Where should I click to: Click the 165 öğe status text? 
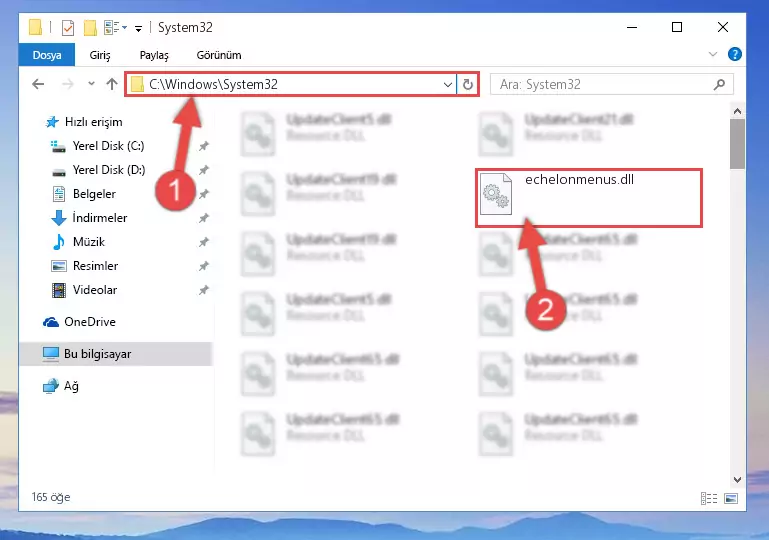[51, 497]
